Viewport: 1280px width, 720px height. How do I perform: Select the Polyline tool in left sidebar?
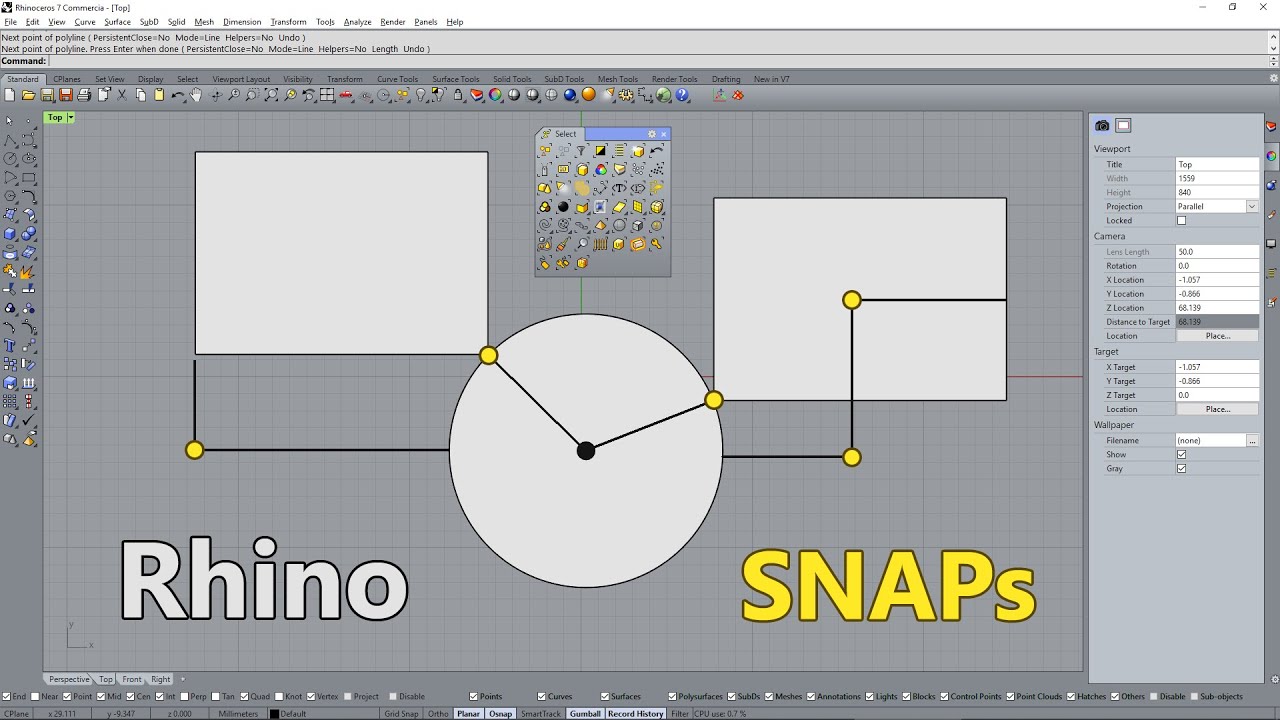[x=10, y=140]
